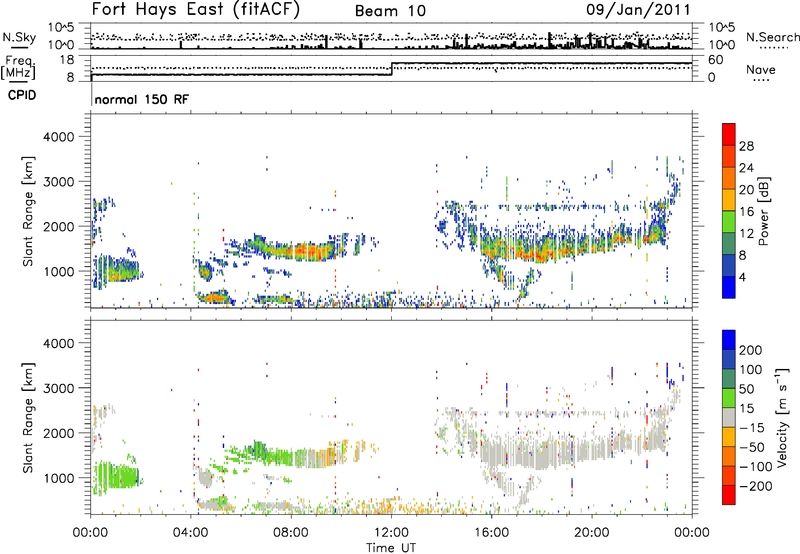Click "Slant Range [km]" label of velocity panel

(28, 417)
